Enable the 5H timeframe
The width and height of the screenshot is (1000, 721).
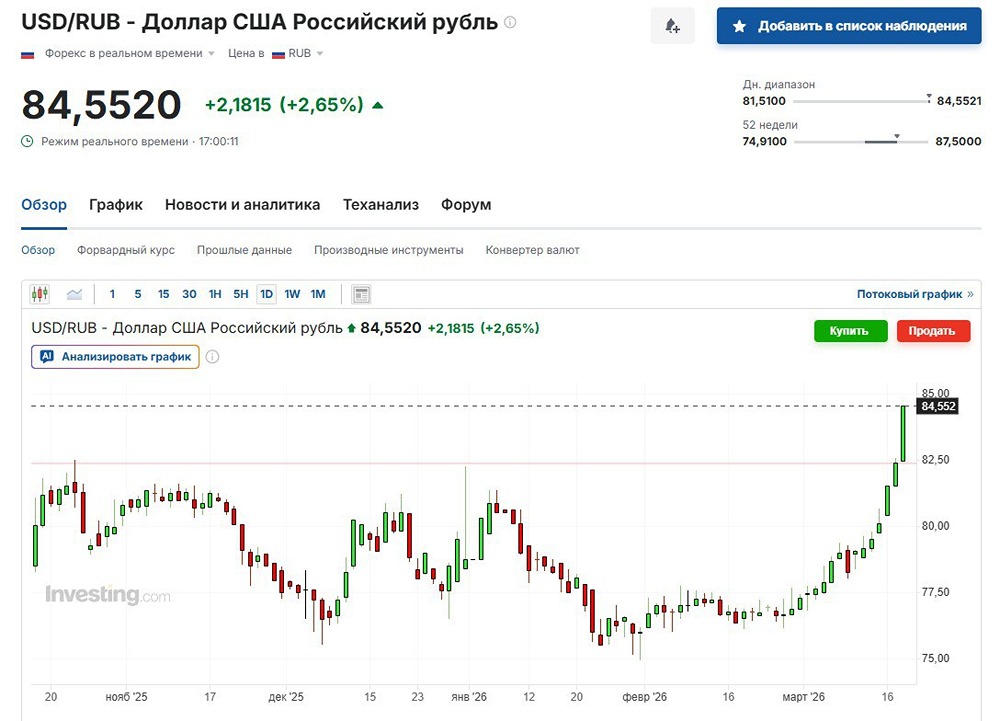[x=238, y=293]
